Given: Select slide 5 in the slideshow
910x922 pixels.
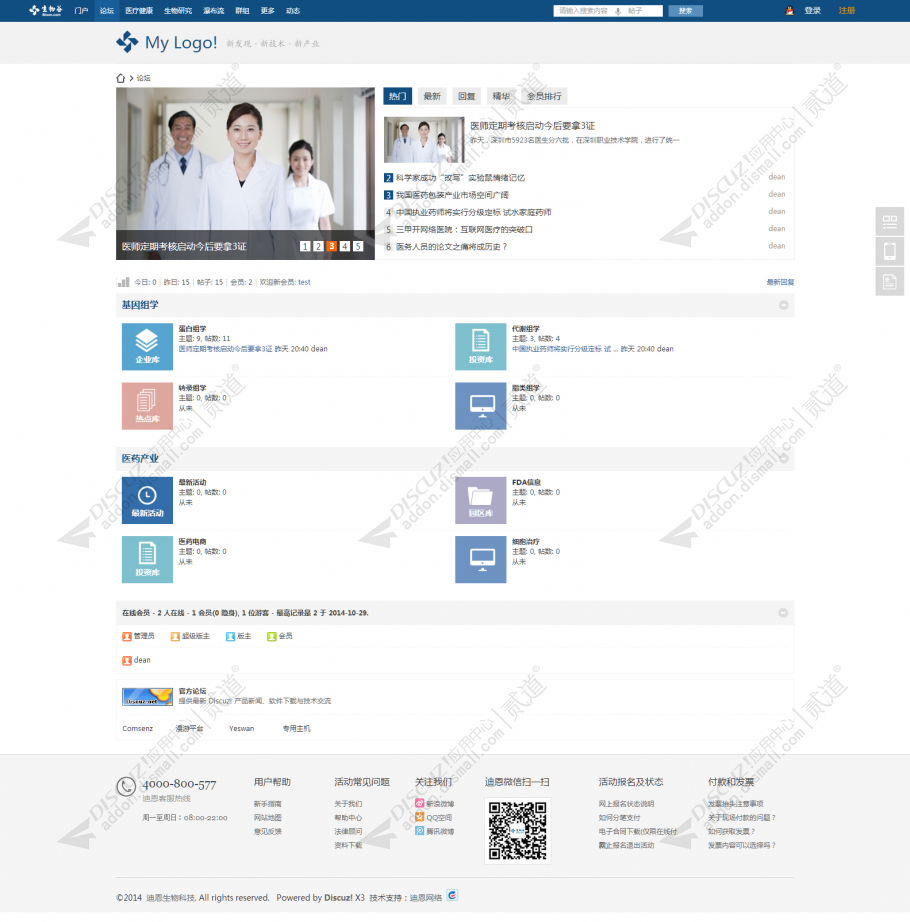Looking at the screenshot, I should click(x=358, y=246).
